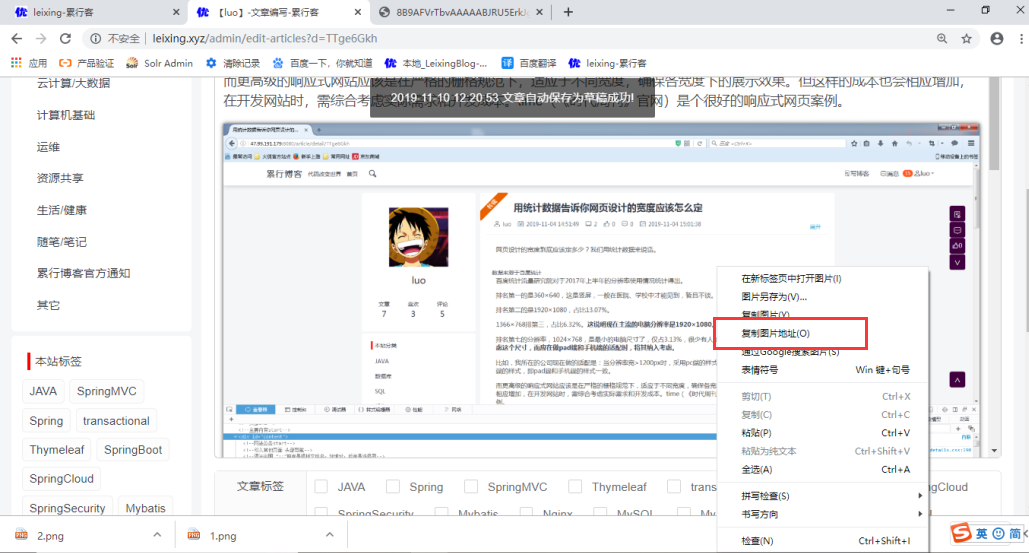1029x553 pixels.
Task: Choose 图片另存为 from context menu
Action: click(823, 297)
